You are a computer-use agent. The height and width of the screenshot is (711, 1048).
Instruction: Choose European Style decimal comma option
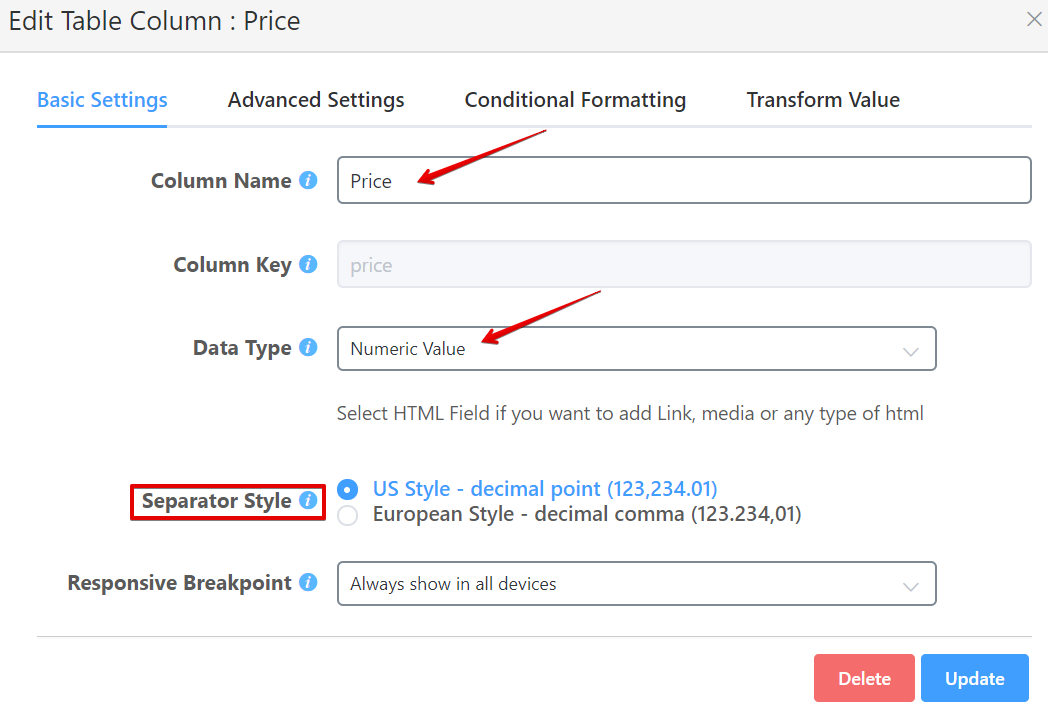point(347,516)
